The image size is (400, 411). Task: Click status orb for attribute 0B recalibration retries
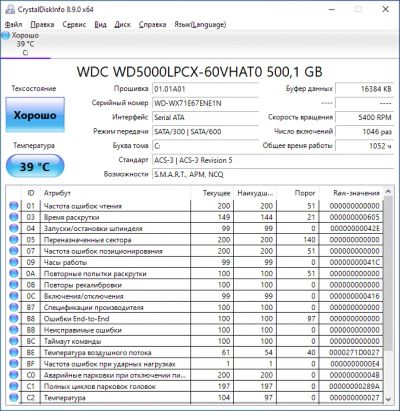[14, 285]
